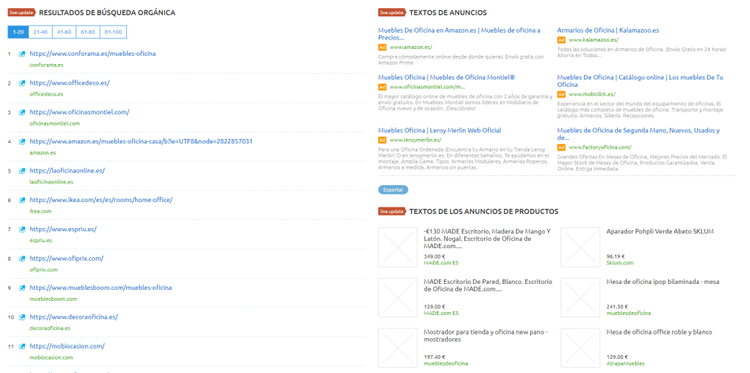Click live update badge of organic search results
Screen dimensions: 750x373
point(22,12)
